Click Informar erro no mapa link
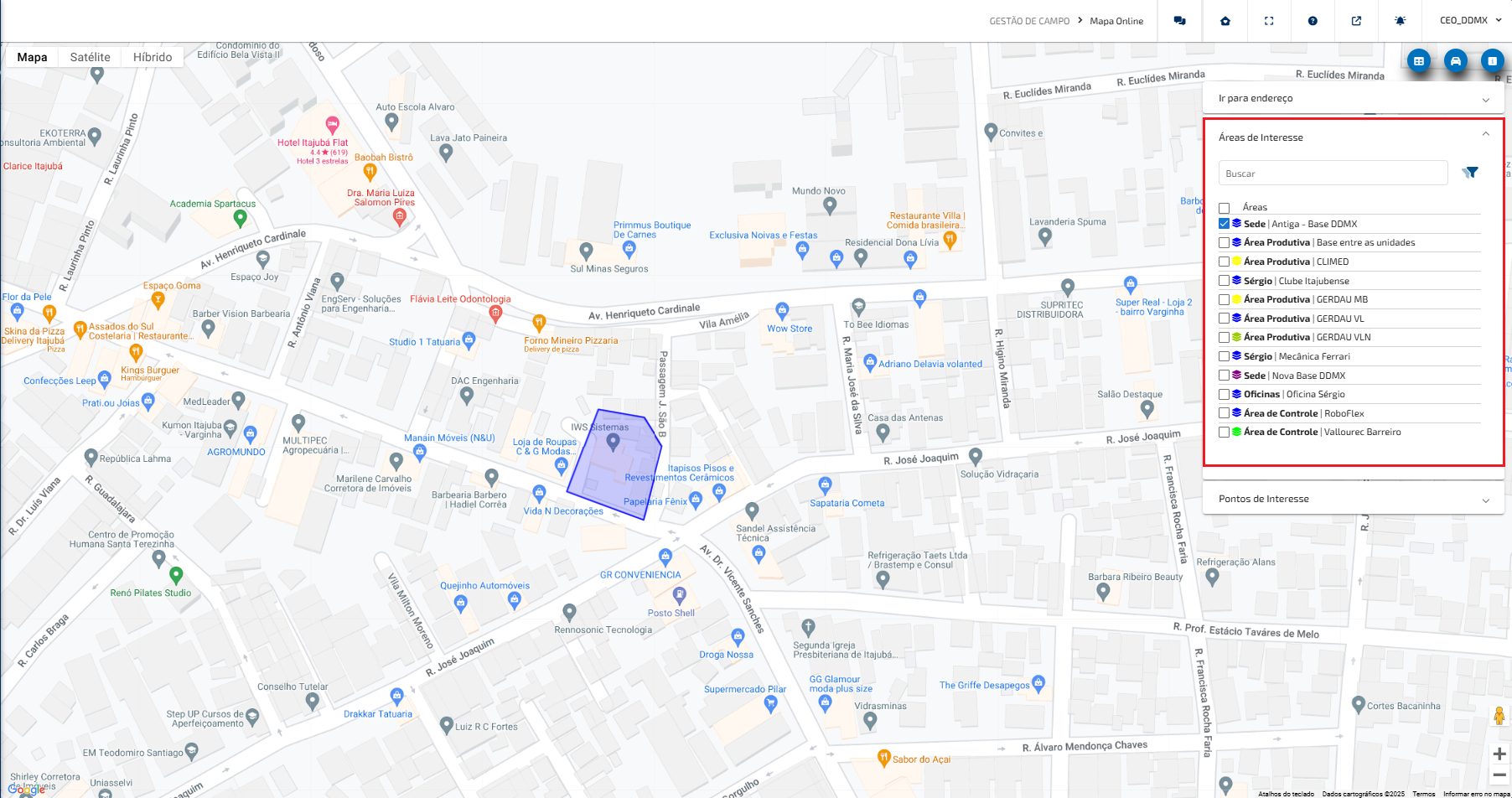The width and height of the screenshot is (1512, 798). coord(1476,794)
